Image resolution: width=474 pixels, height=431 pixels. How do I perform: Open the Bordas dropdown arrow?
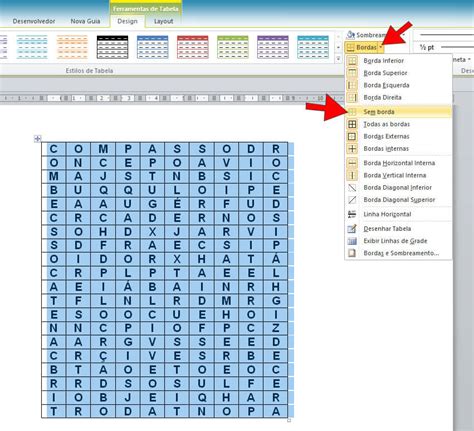[381, 48]
